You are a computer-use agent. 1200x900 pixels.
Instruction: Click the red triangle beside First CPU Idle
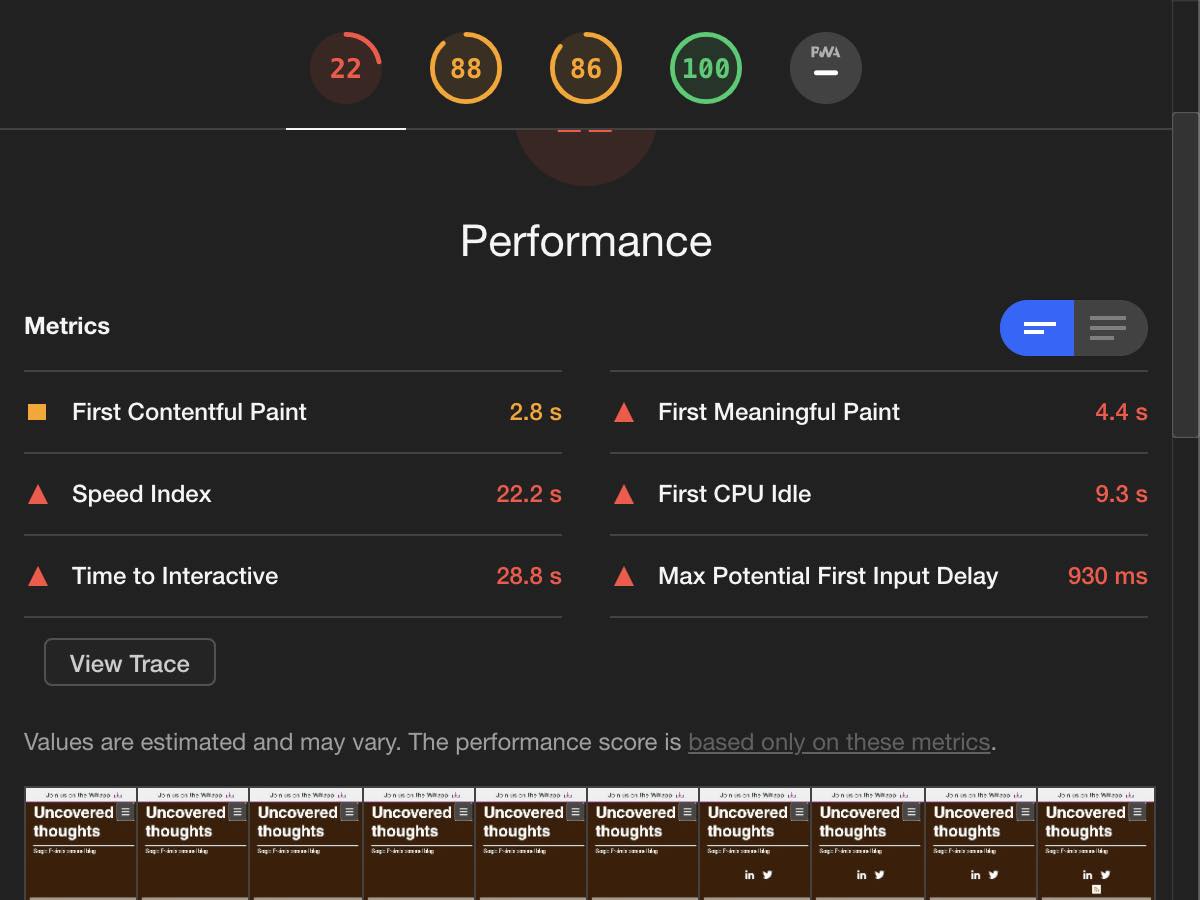click(x=624, y=494)
